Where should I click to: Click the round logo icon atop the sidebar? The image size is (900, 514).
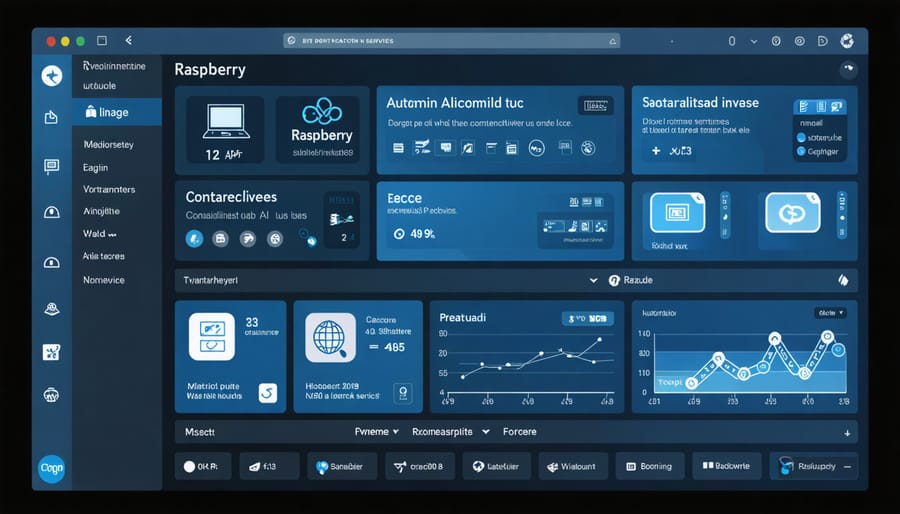[x=52, y=76]
